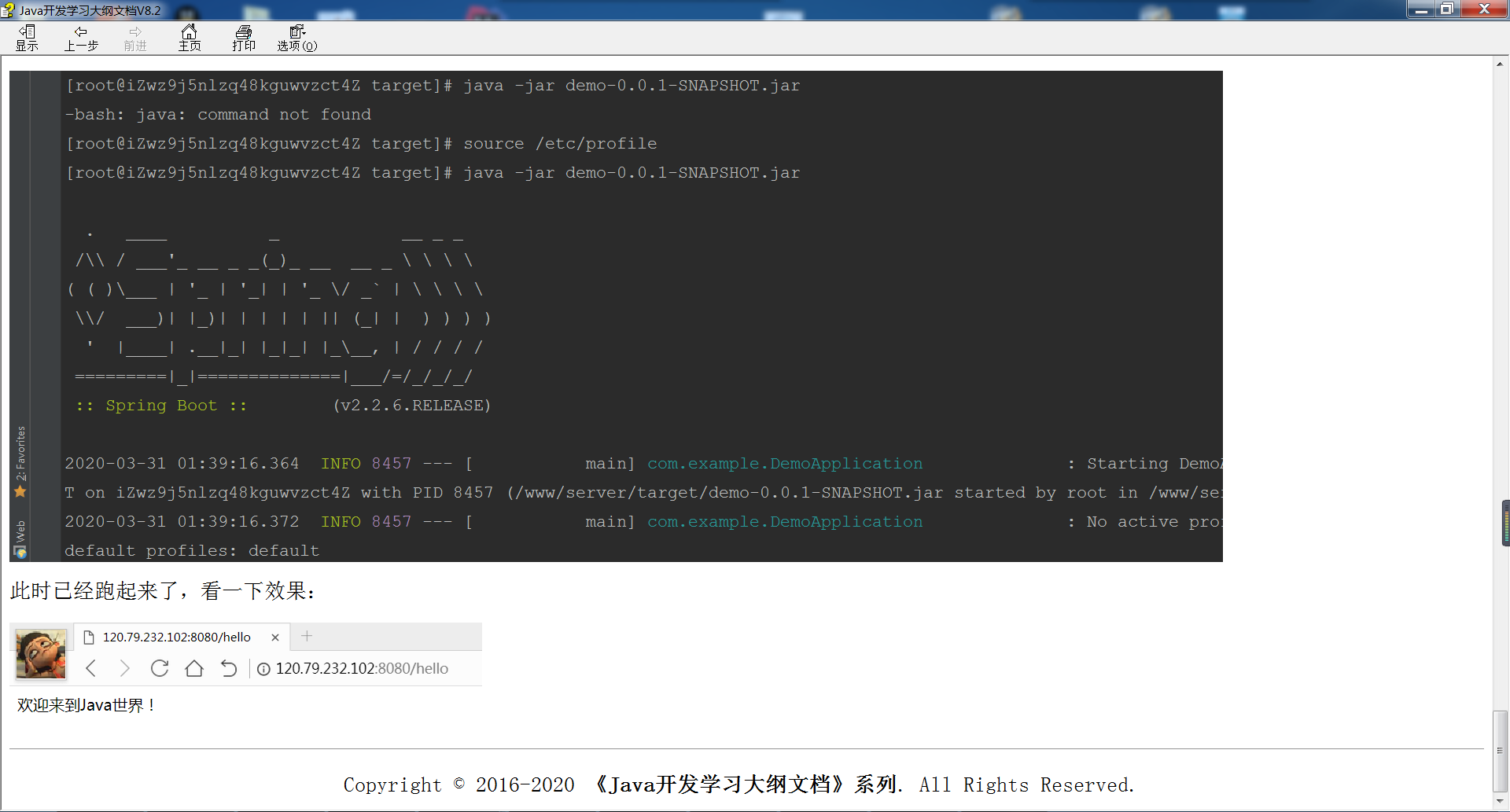Viewport: 1510px width, 812px height.
Task: Click the Favorites side tab in screenshot
Action: pos(20,453)
